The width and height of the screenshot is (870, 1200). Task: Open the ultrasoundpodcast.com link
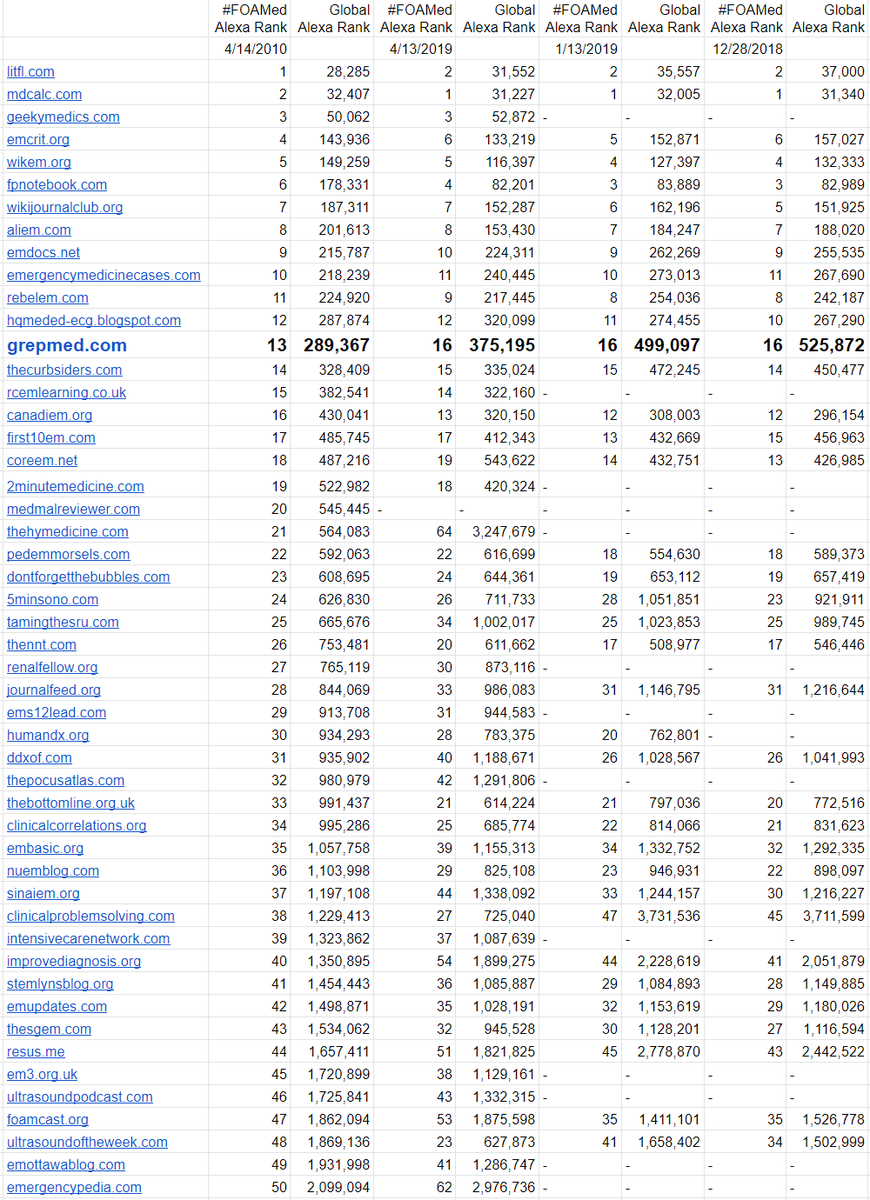(80, 1098)
